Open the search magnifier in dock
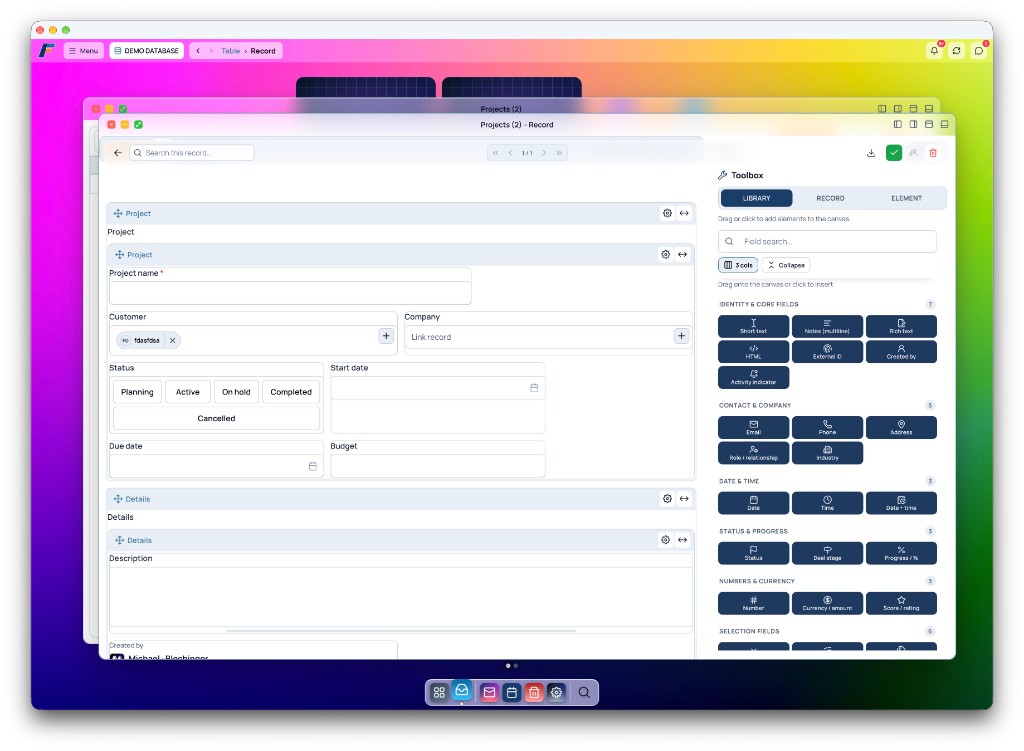 tap(584, 692)
